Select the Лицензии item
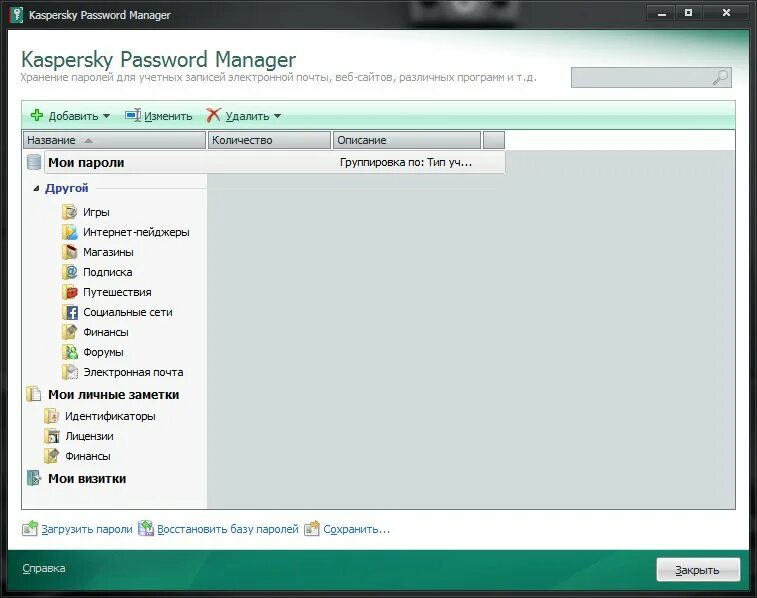Image resolution: width=757 pixels, height=598 pixels. coord(89,436)
